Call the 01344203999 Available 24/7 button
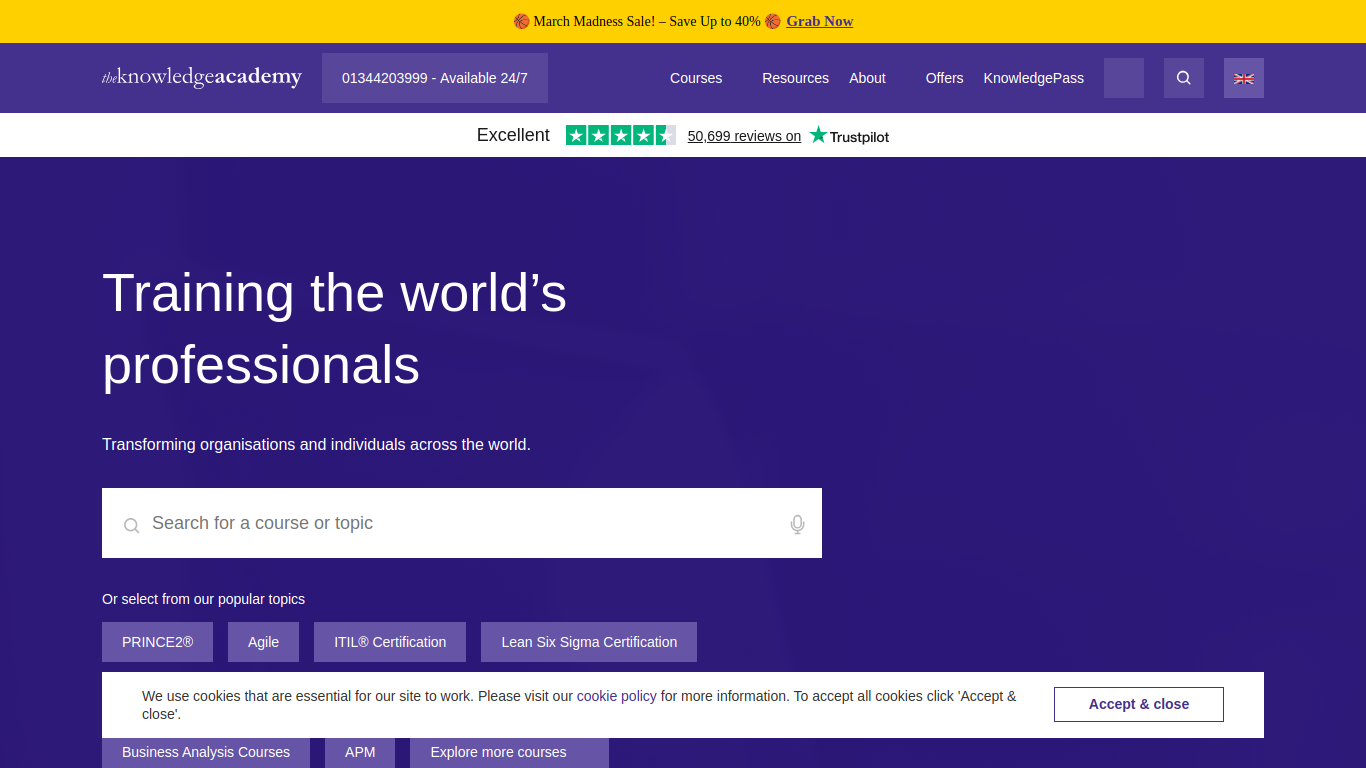The image size is (1366, 768). pyautogui.click(x=435, y=78)
